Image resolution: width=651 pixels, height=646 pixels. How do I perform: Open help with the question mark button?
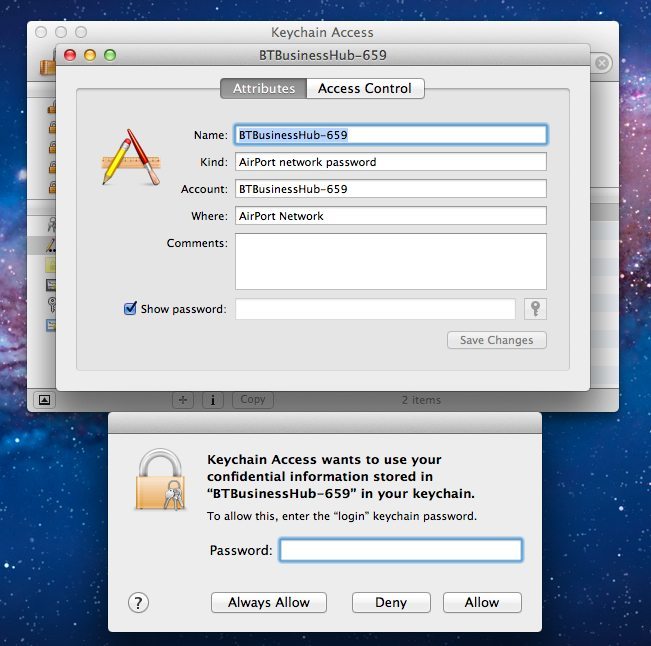tap(138, 602)
